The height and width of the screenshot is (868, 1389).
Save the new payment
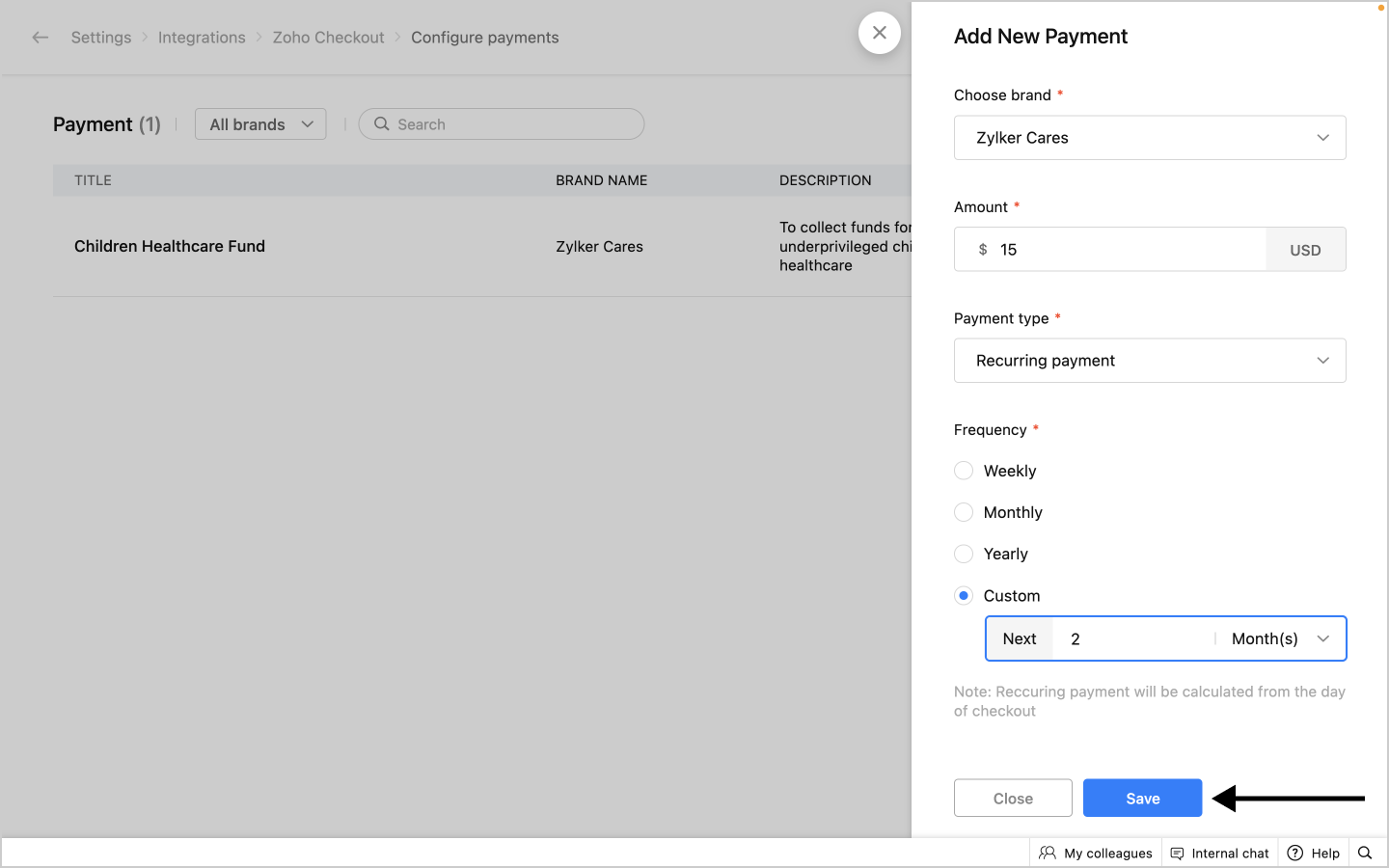1142,798
